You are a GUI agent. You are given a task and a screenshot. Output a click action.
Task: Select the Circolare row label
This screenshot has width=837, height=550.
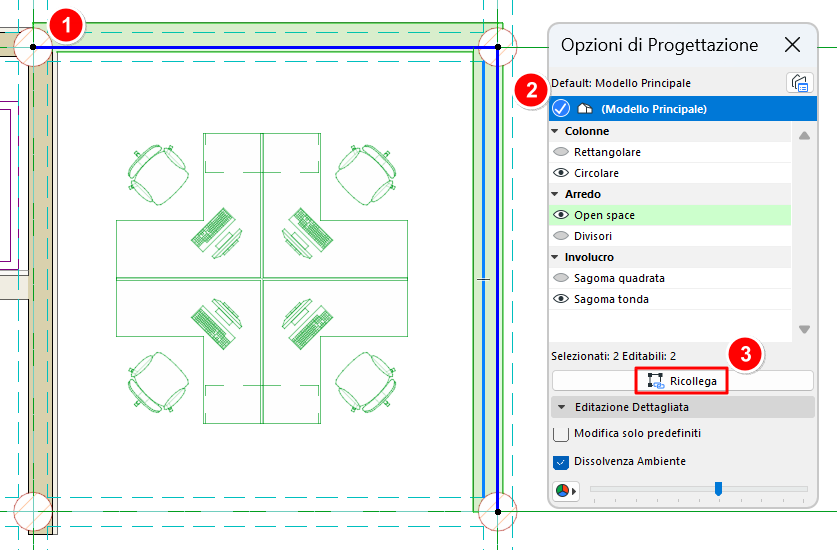596,173
